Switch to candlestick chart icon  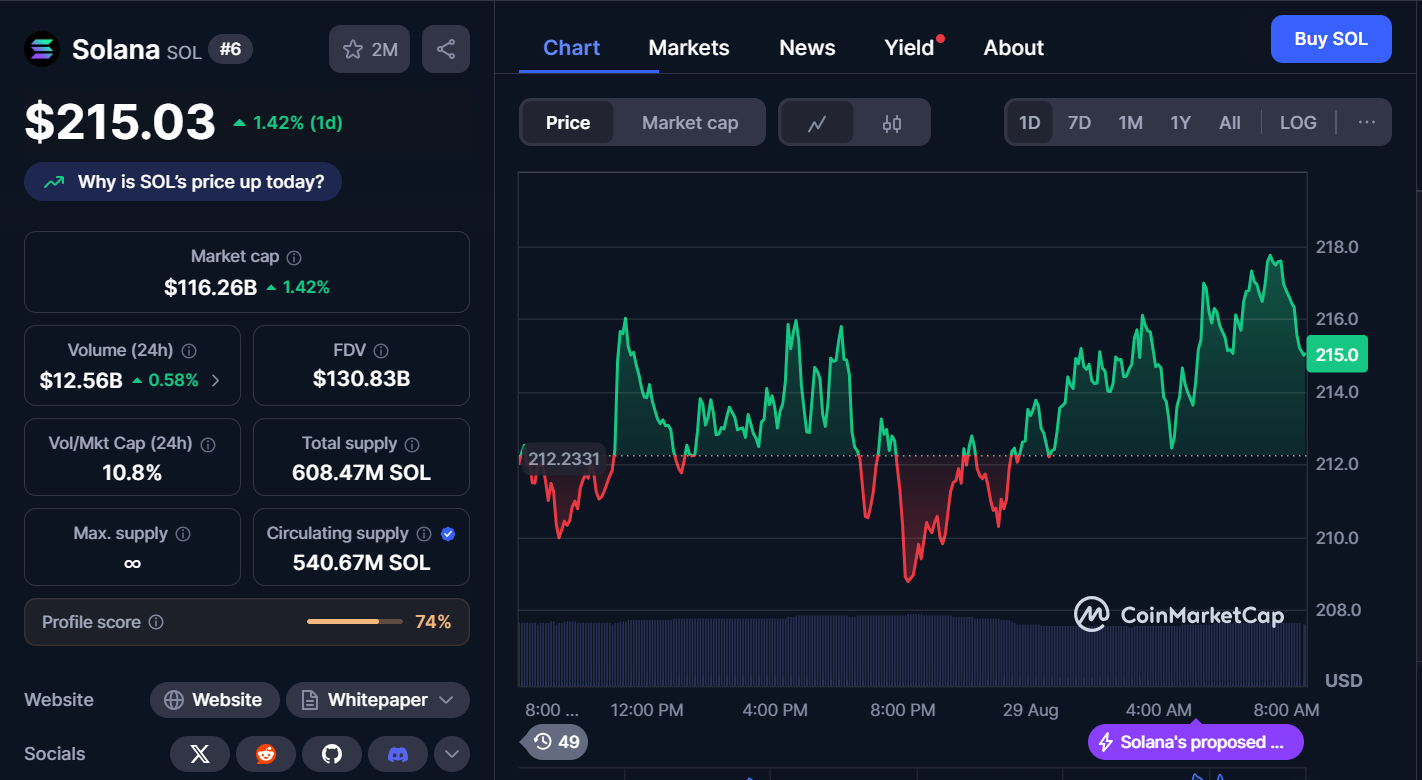892,123
